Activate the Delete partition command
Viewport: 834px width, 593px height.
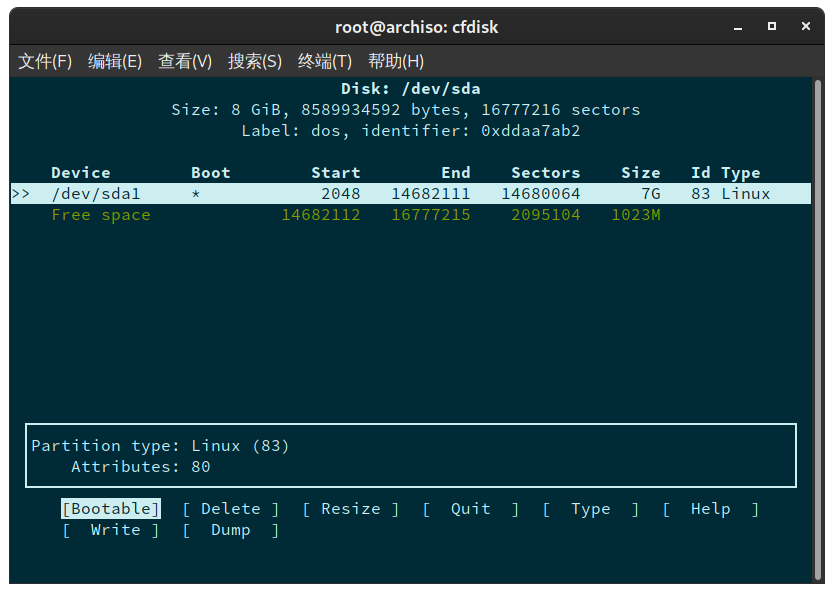230,509
